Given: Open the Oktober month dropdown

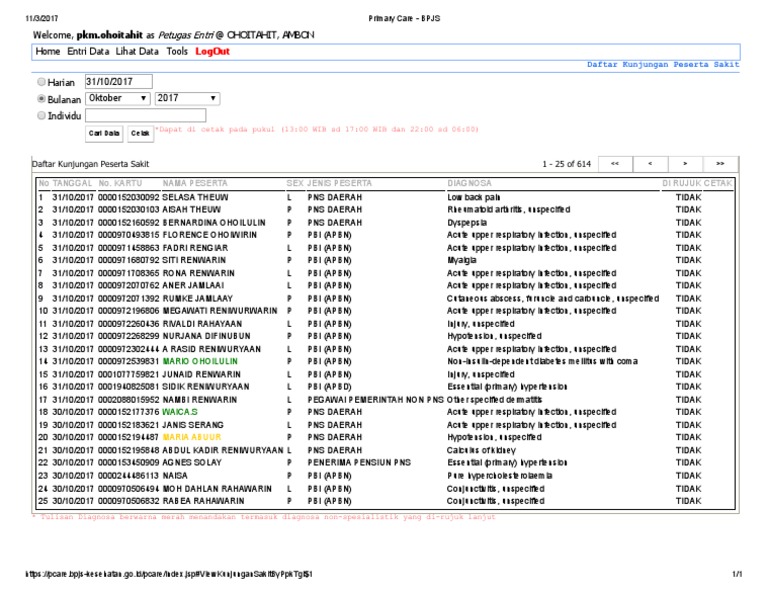Looking at the screenshot, I should coord(118,99).
